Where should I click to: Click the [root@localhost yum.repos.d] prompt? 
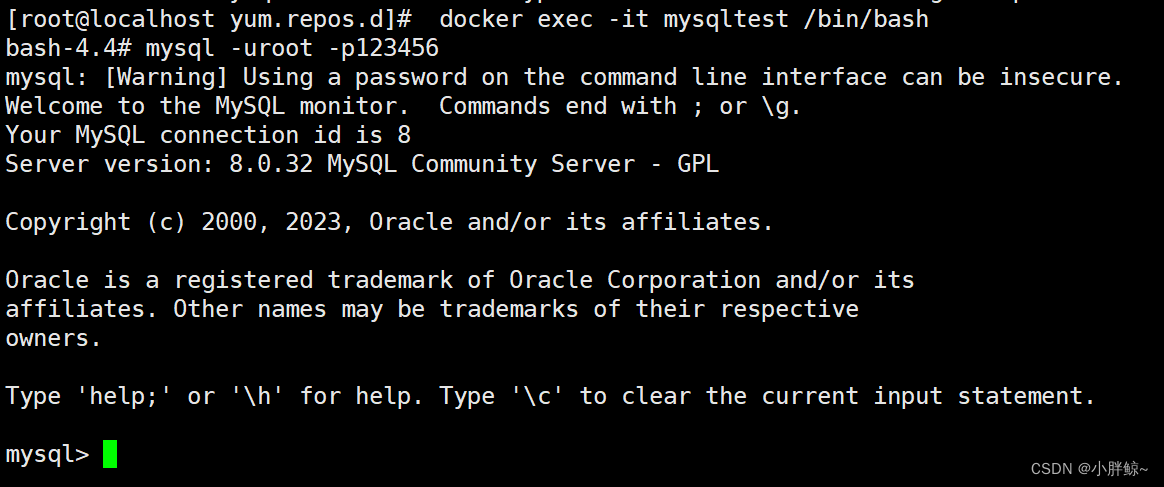pos(209,19)
